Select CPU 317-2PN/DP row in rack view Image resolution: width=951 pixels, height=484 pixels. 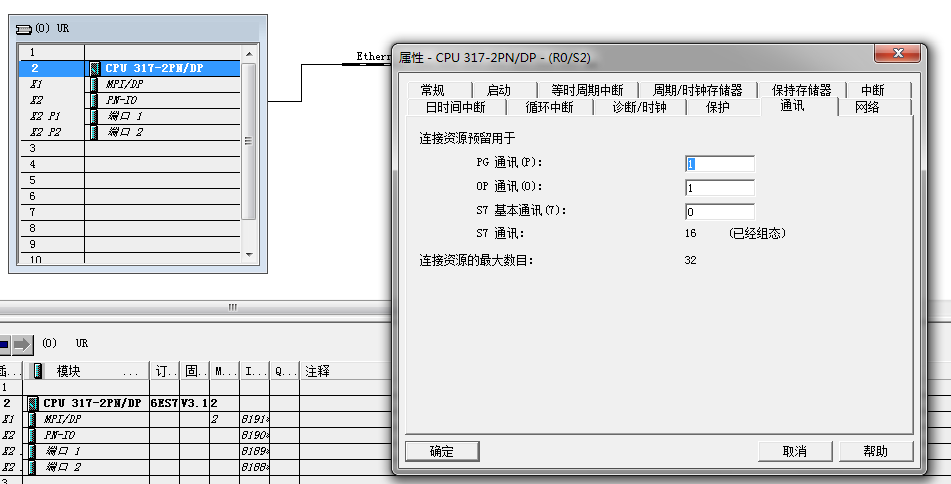(130, 68)
